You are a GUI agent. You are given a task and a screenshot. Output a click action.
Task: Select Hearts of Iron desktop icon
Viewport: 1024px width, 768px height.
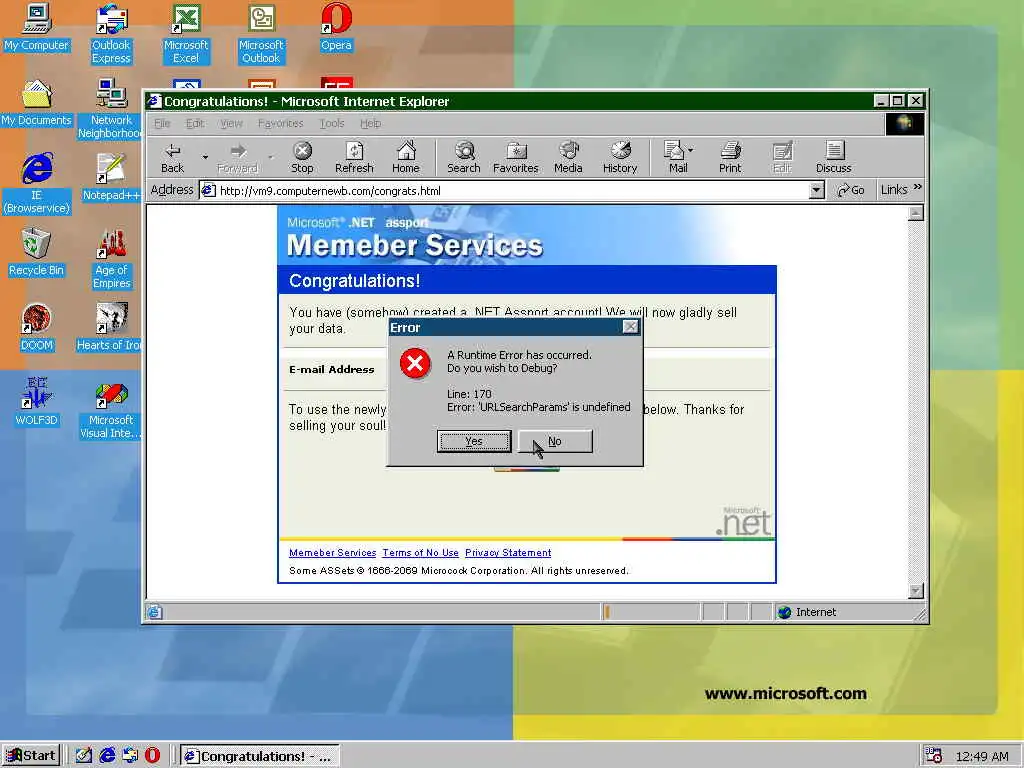(109, 327)
